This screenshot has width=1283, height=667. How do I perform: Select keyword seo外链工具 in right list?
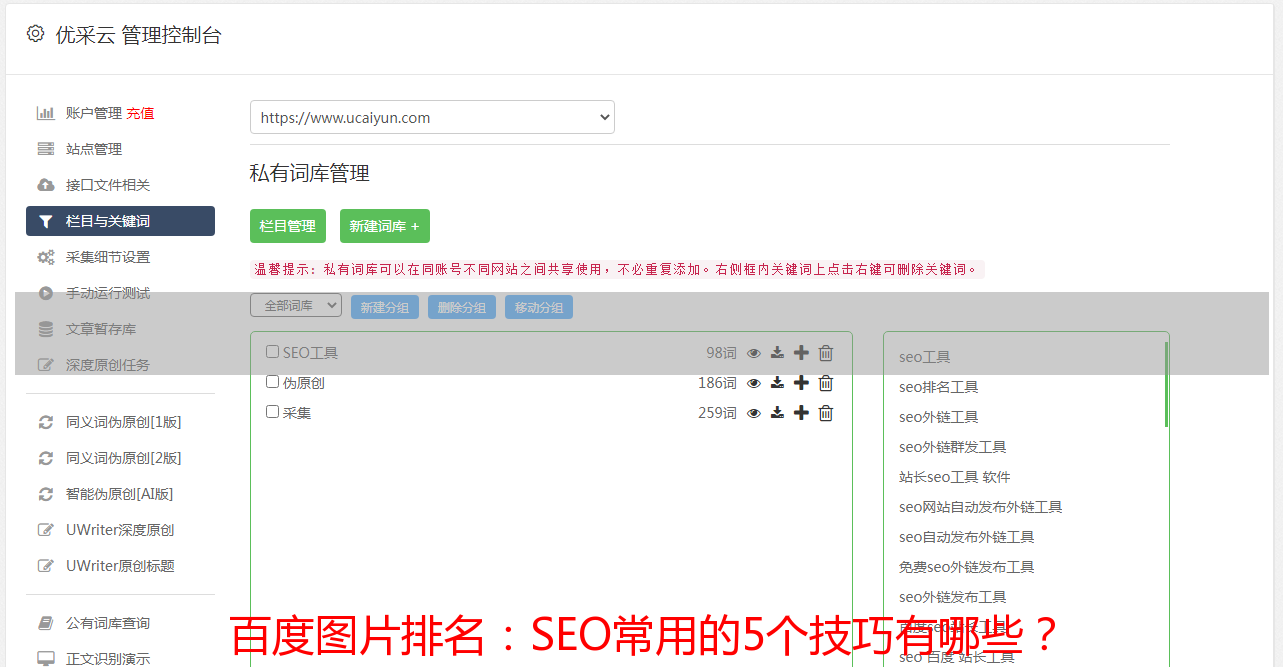pos(938,417)
